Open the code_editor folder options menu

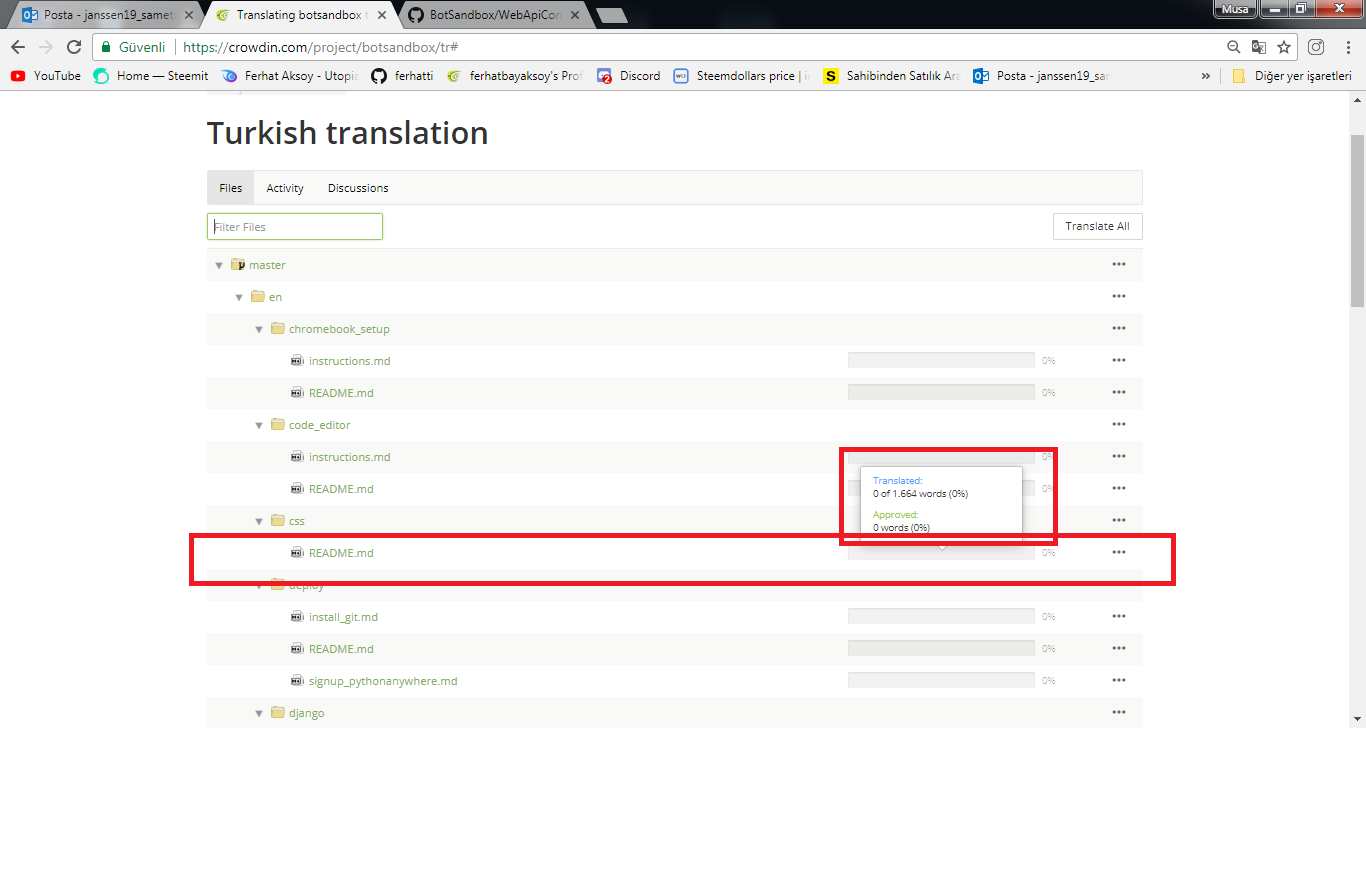(x=1119, y=424)
